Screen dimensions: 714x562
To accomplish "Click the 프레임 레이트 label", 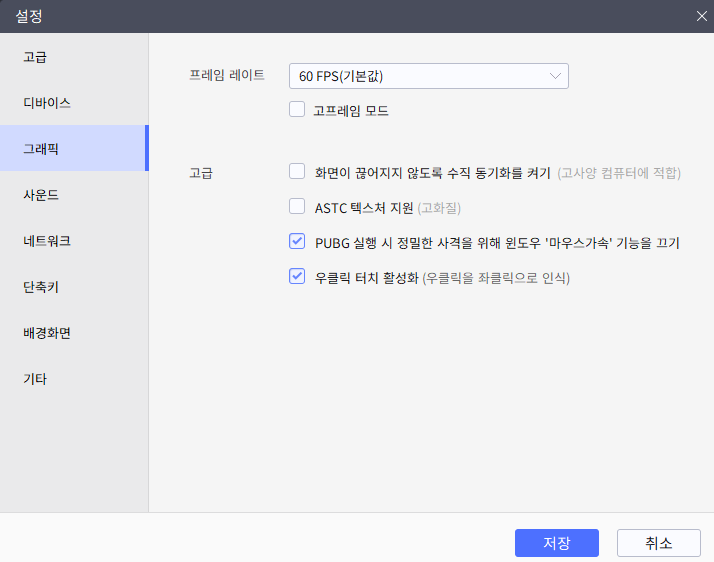I will click(x=227, y=75).
